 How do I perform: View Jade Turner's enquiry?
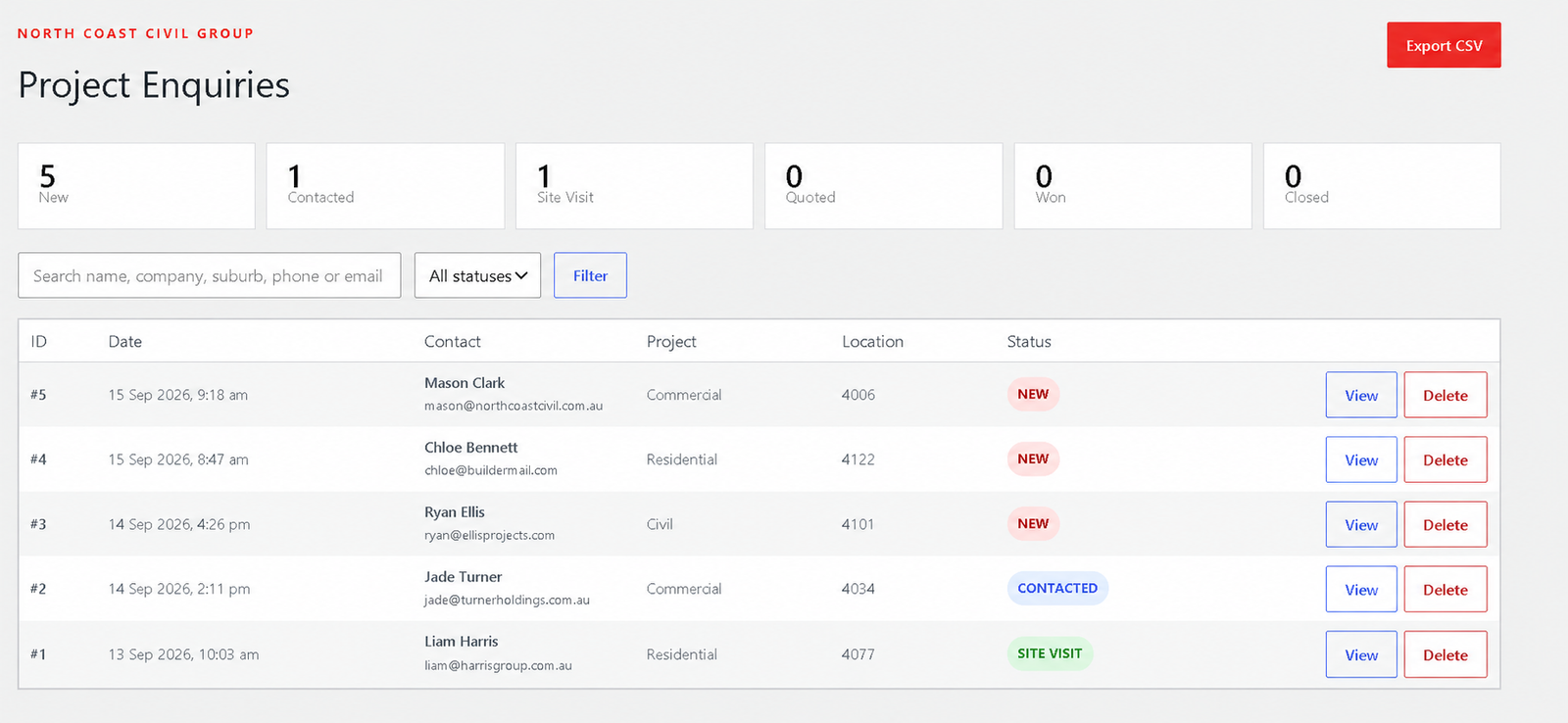(x=1361, y=589)
